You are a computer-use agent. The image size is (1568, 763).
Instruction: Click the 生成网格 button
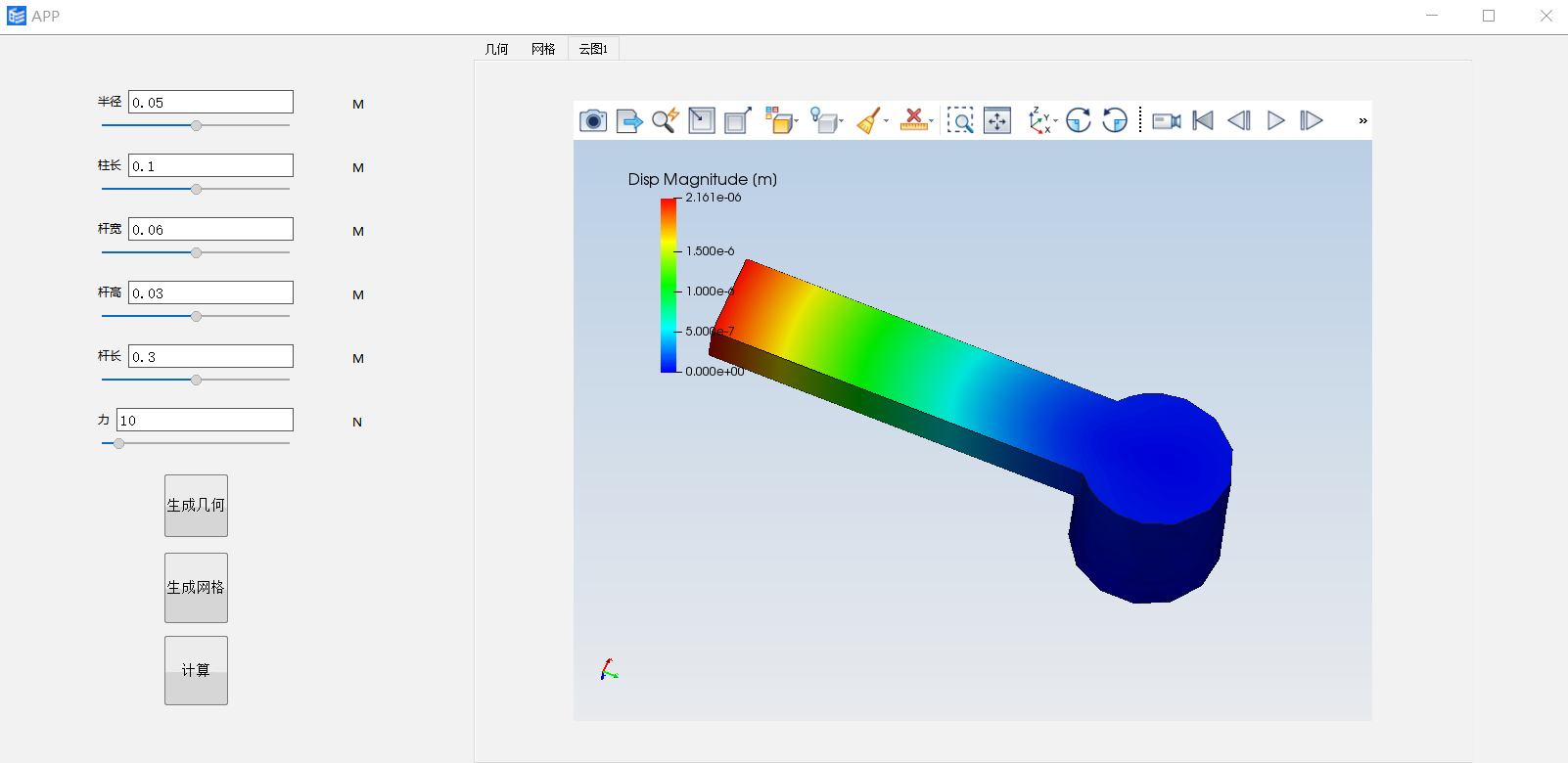click(196, 588)
